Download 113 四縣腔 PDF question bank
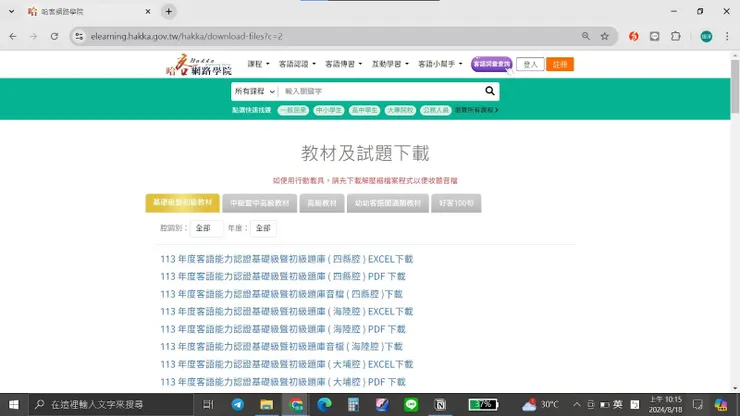 click(283, 276)
